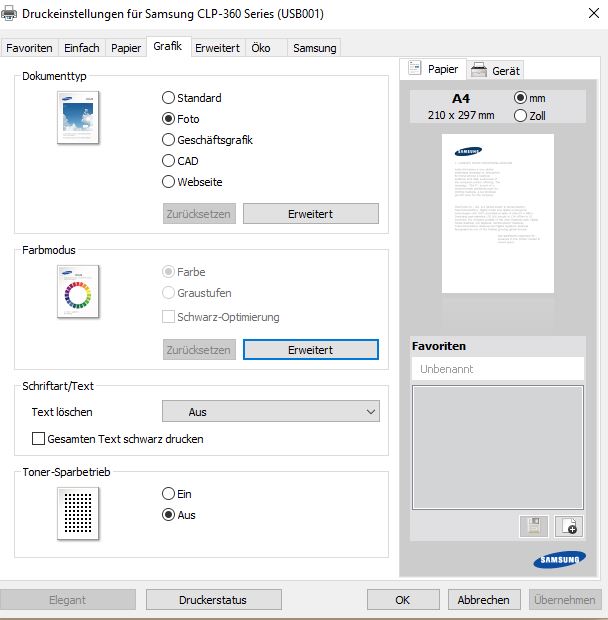This screenshot has height=620, width=608.
Task: Open Druckerstatus
Action: coord(213,600)
